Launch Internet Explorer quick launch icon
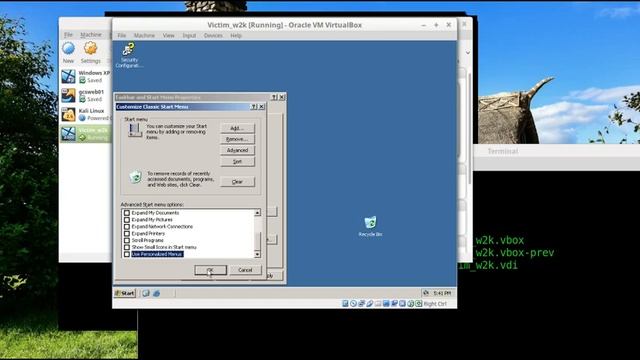Viewport: 640px width, 360px height. pyautogui.click(x=156, y=293)
